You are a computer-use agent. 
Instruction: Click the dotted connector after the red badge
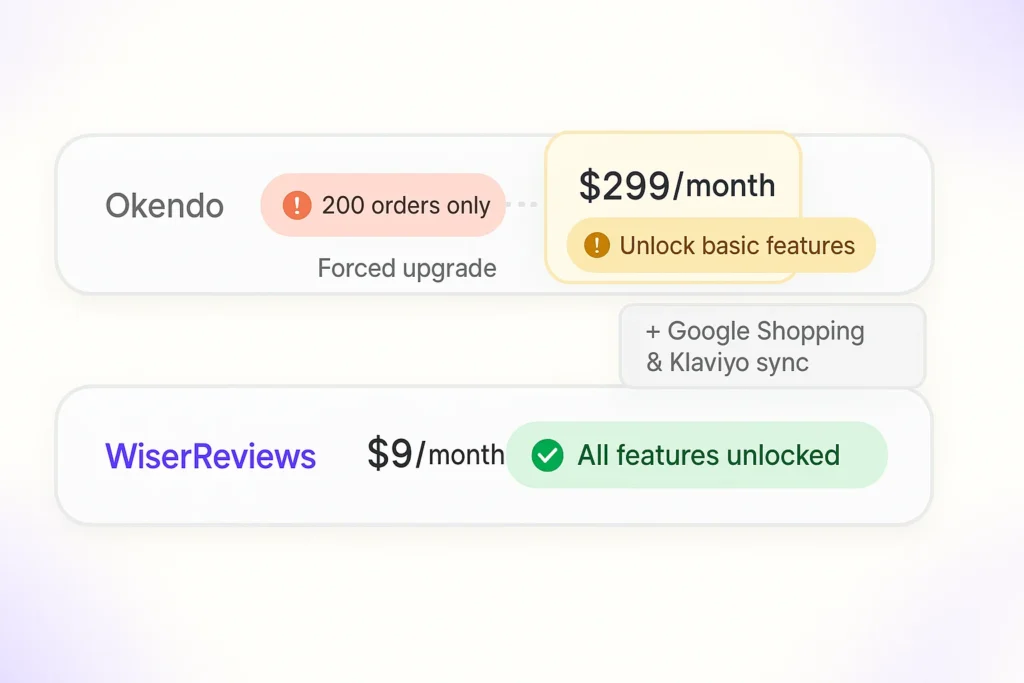tap(523, 205)
